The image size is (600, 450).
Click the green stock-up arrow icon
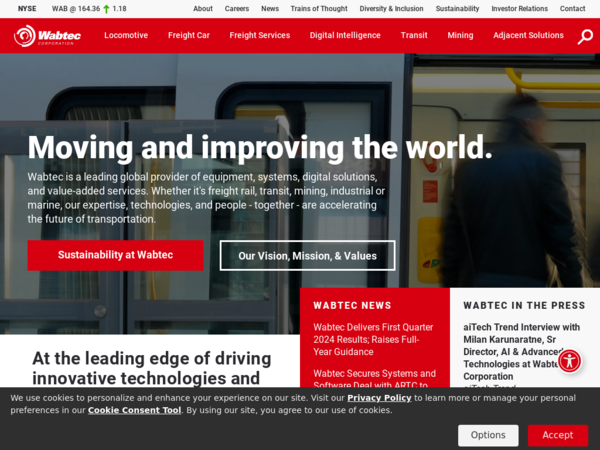[106, 9]
